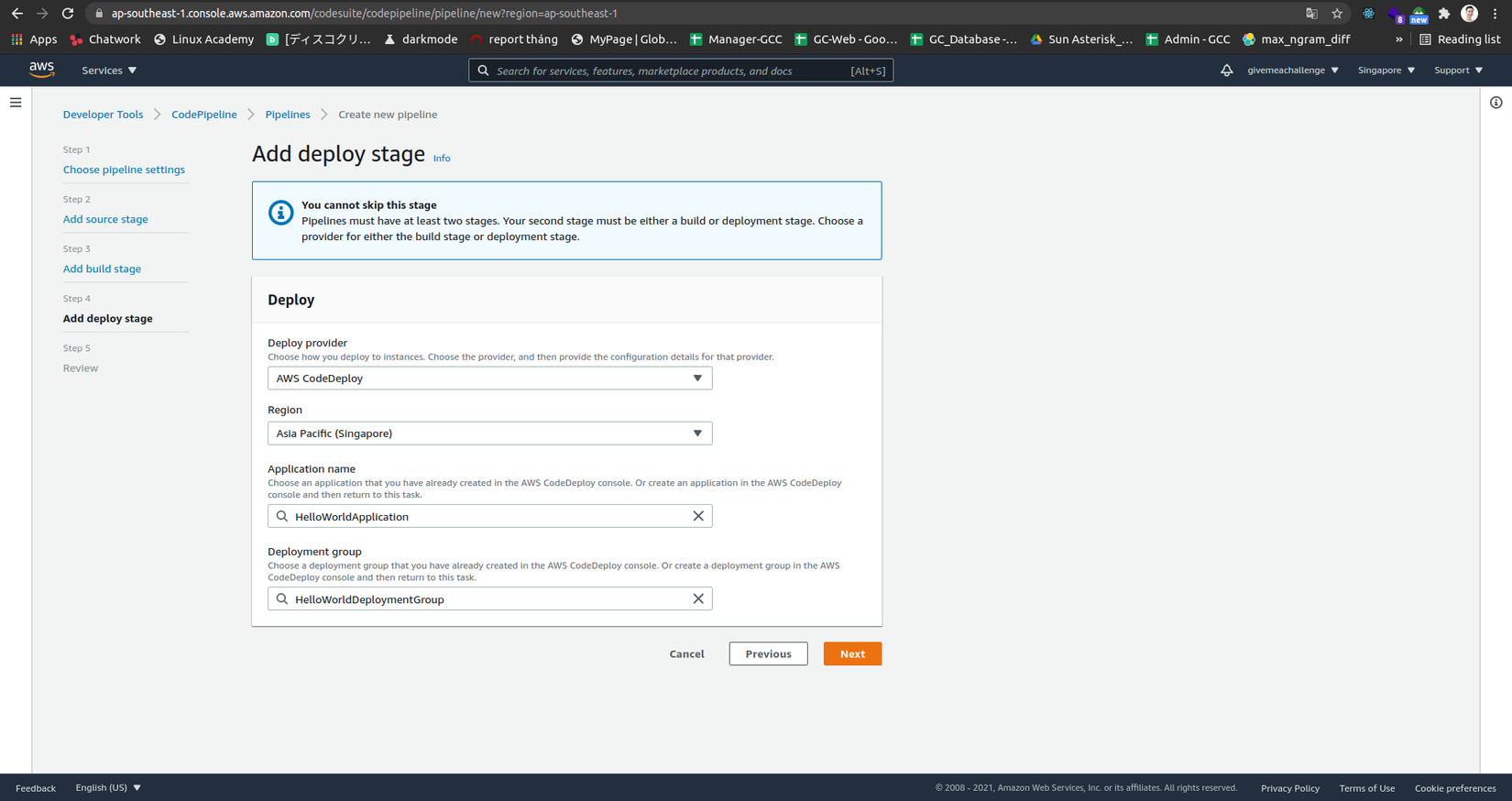The height and width of the screenshot is (801, 1512).
Task: Open the translate page icon in address bar
Action: coord(1311,14)
